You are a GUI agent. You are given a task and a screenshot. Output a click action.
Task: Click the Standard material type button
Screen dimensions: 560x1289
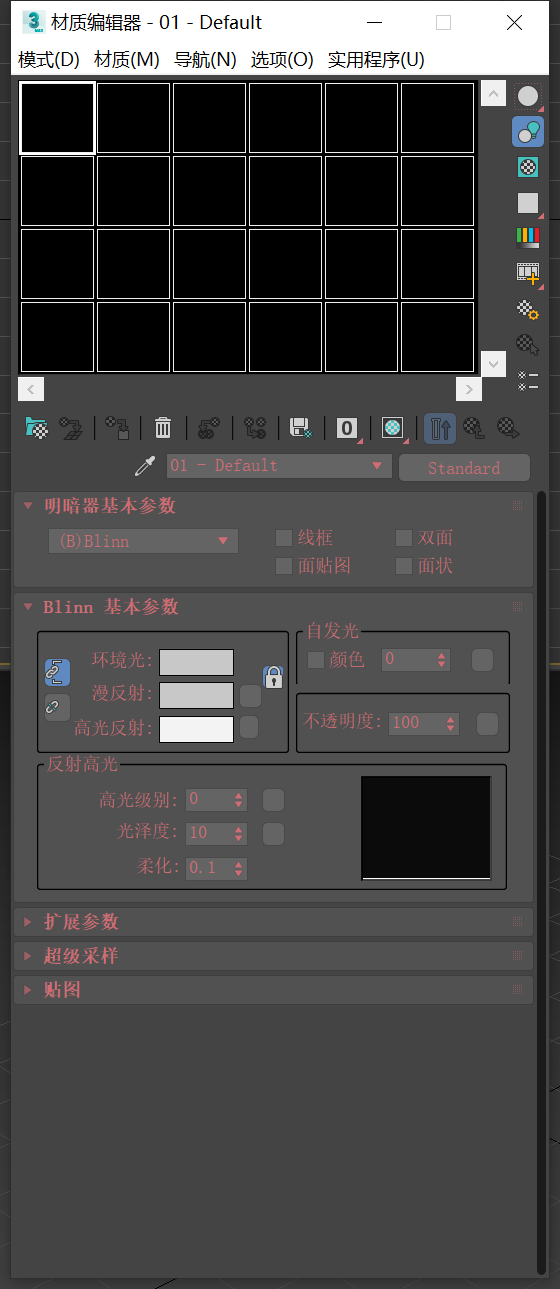(x=464, y=467)
